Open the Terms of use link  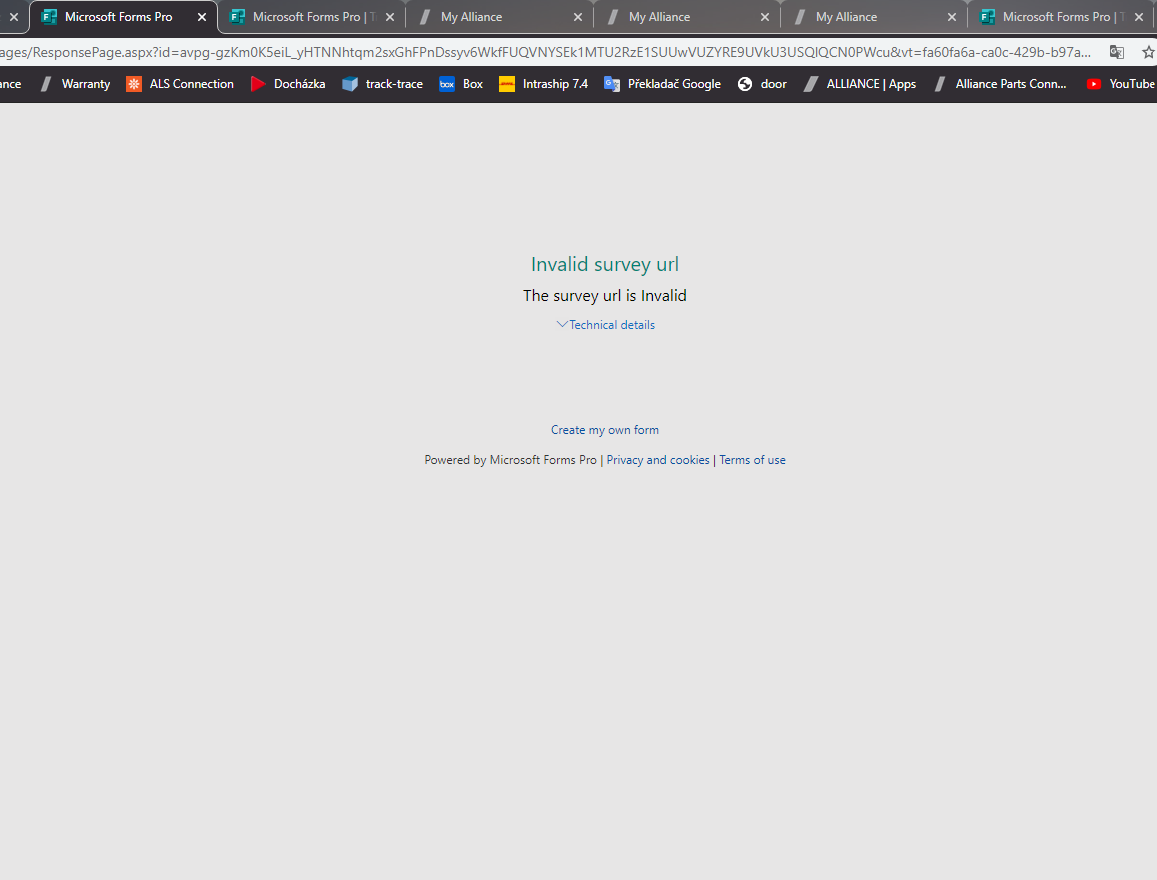753,460
